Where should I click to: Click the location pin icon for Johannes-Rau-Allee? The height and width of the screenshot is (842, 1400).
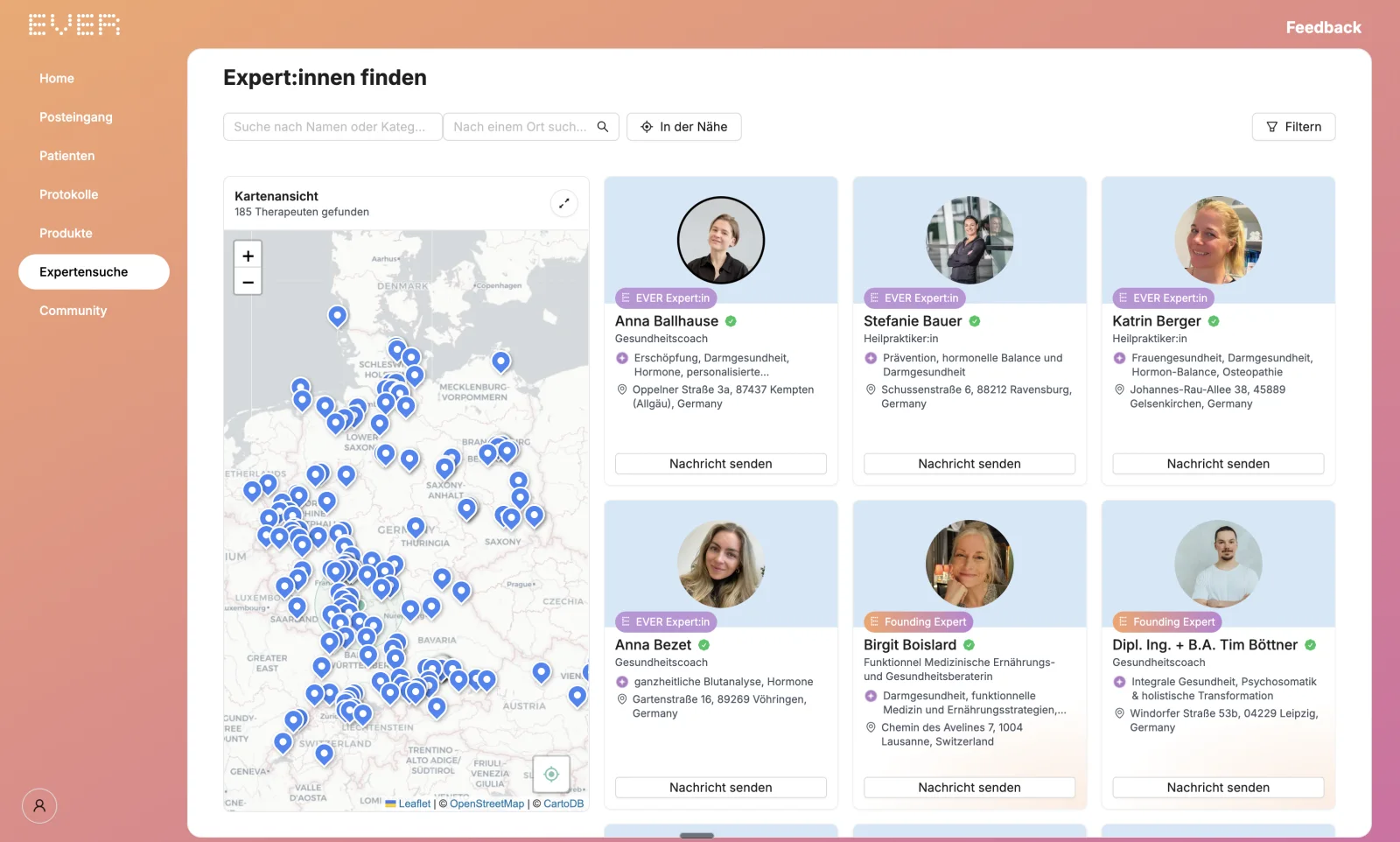pos(1119,389)
